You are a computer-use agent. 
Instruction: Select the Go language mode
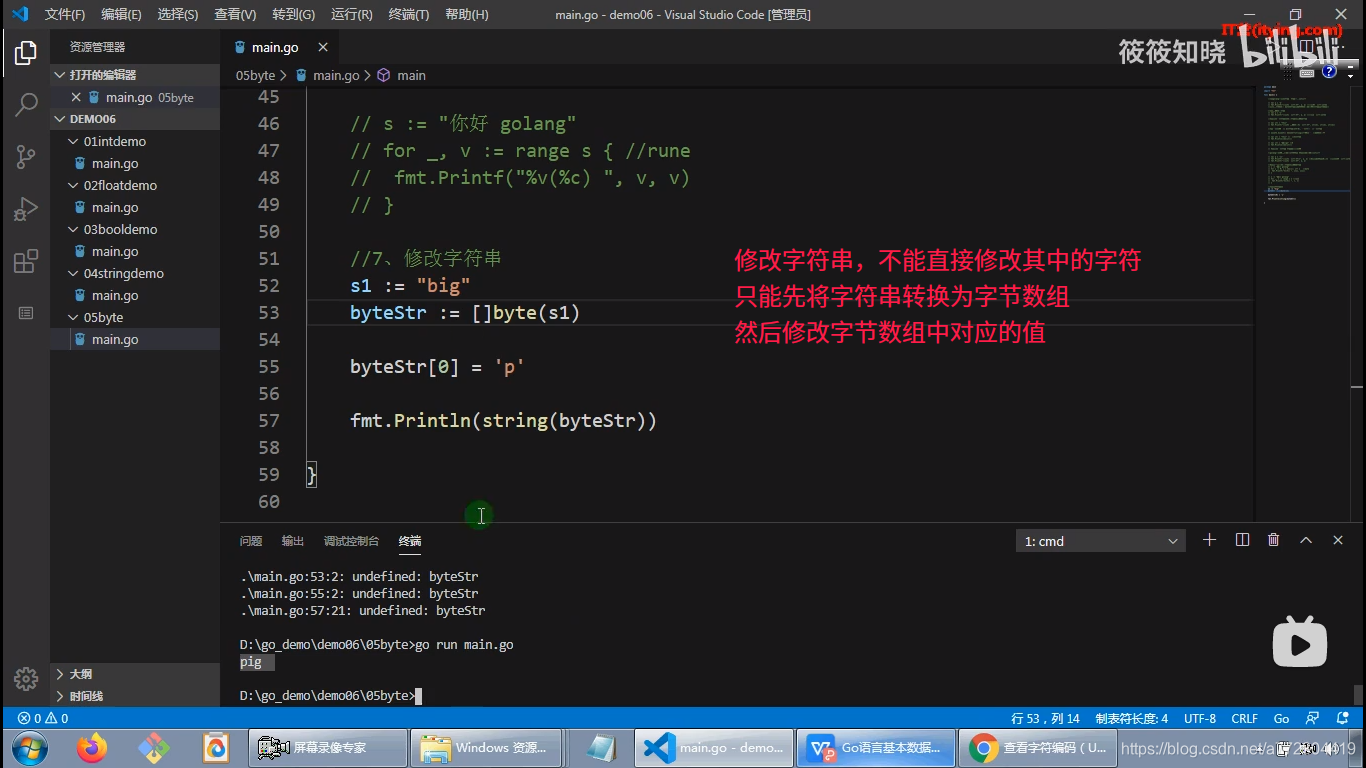click(1282, 718)
